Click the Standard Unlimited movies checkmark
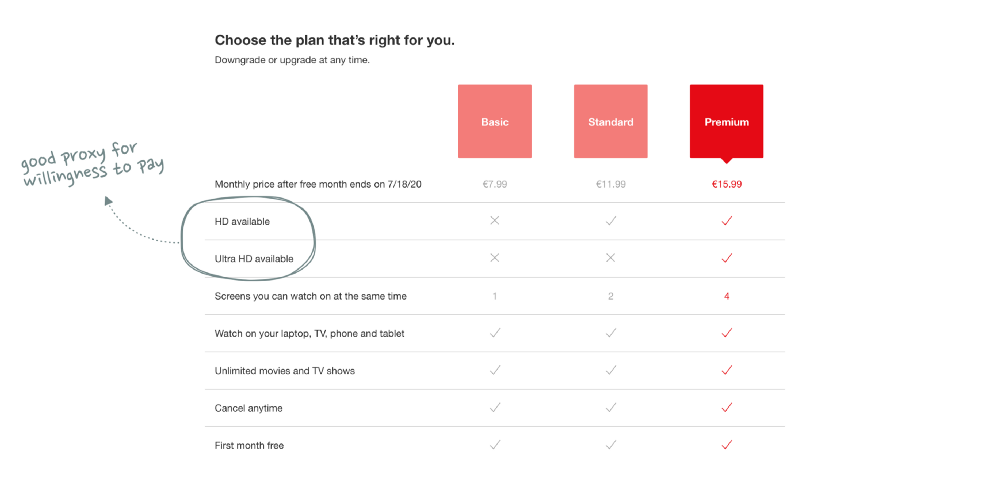Viewport: 1000px width, 492px height. point(611,369)
